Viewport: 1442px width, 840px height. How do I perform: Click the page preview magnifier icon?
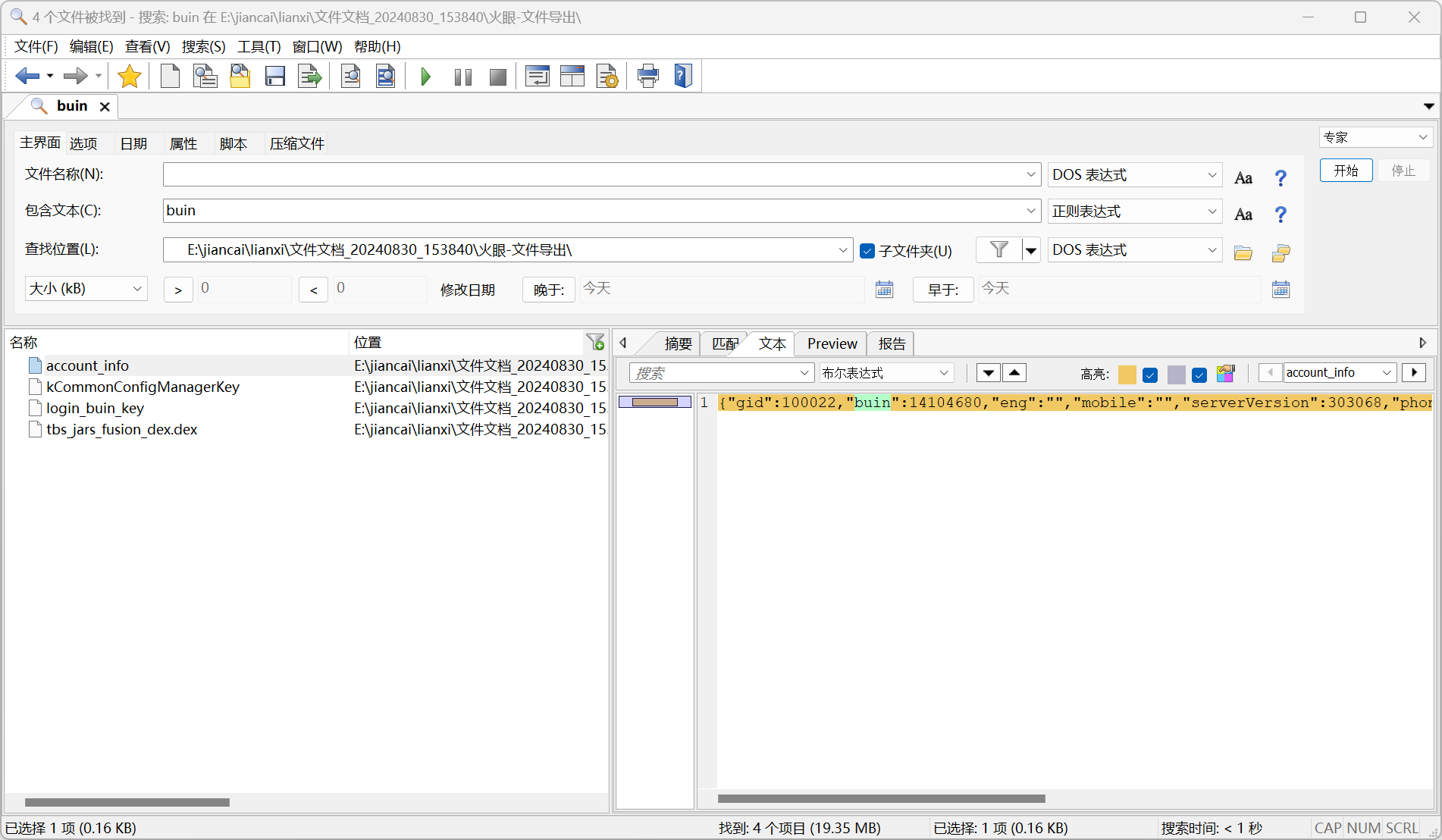350,76
